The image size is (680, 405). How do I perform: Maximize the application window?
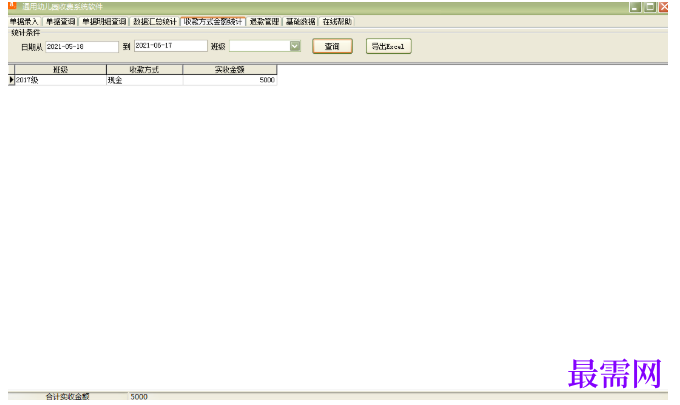(x=650, y=7)
